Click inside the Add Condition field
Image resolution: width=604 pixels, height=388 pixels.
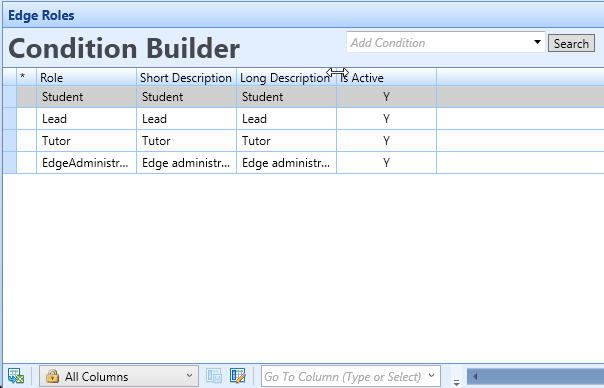[439, 42]
